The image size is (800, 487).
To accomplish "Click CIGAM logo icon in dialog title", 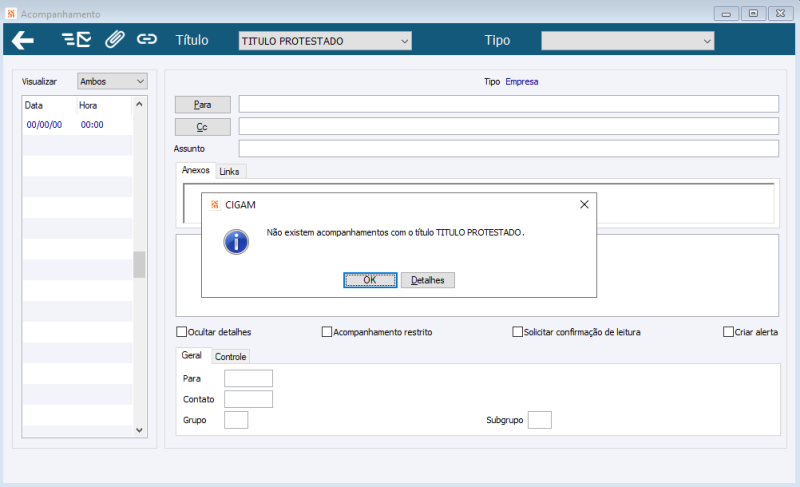I will click(215, 204).
